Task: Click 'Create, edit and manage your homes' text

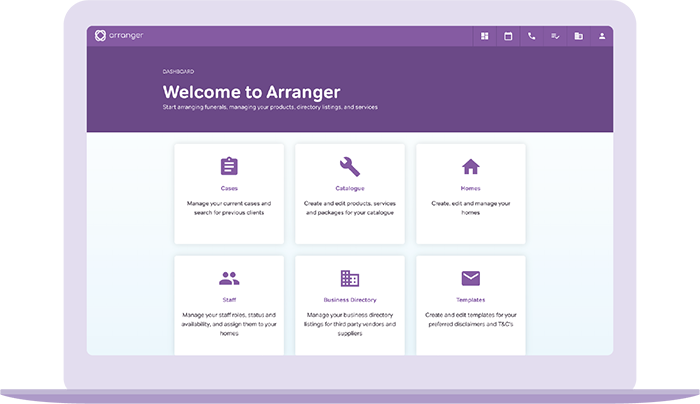Action: pyautogui.click(x=471, y=208)
